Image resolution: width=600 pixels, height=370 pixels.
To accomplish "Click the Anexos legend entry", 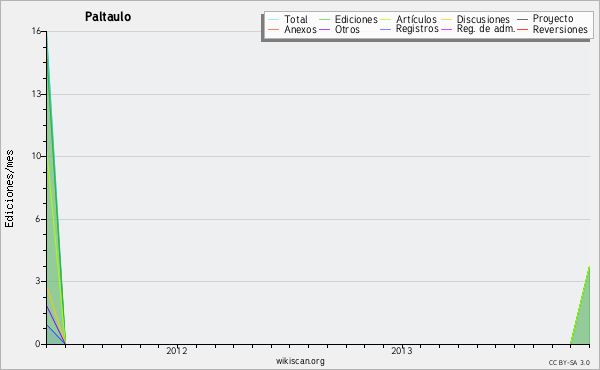I will point(292,29).
